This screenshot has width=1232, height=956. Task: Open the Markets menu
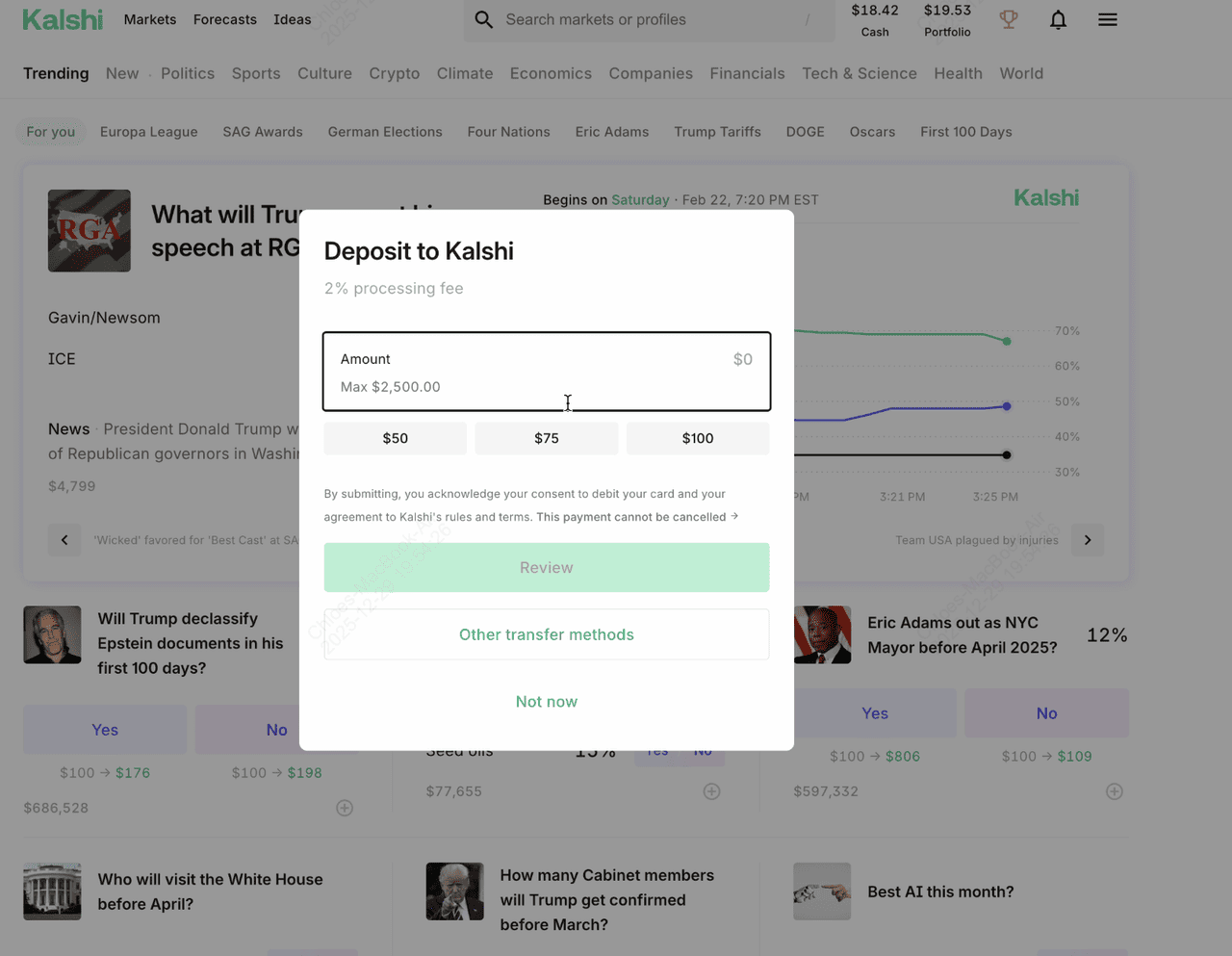(x=150, y=19)
